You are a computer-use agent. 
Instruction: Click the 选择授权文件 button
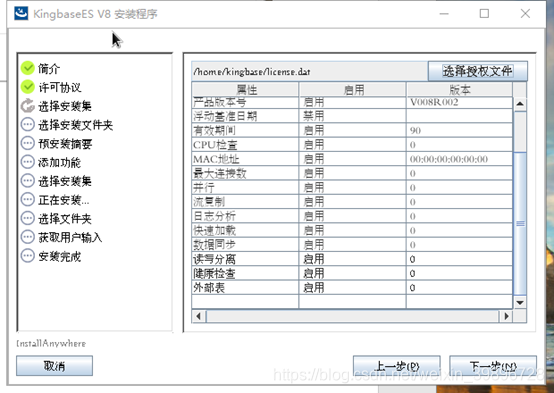point(478,71)
